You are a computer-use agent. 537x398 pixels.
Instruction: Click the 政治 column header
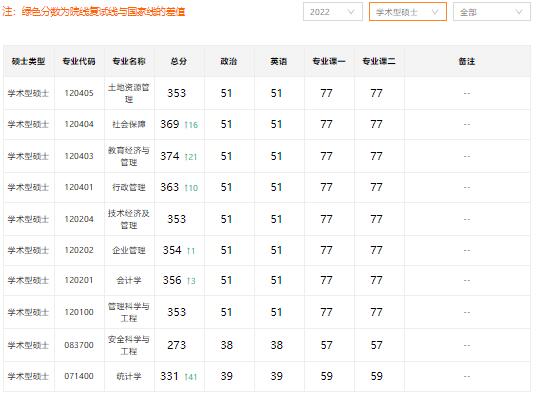[x=229, y=61]
